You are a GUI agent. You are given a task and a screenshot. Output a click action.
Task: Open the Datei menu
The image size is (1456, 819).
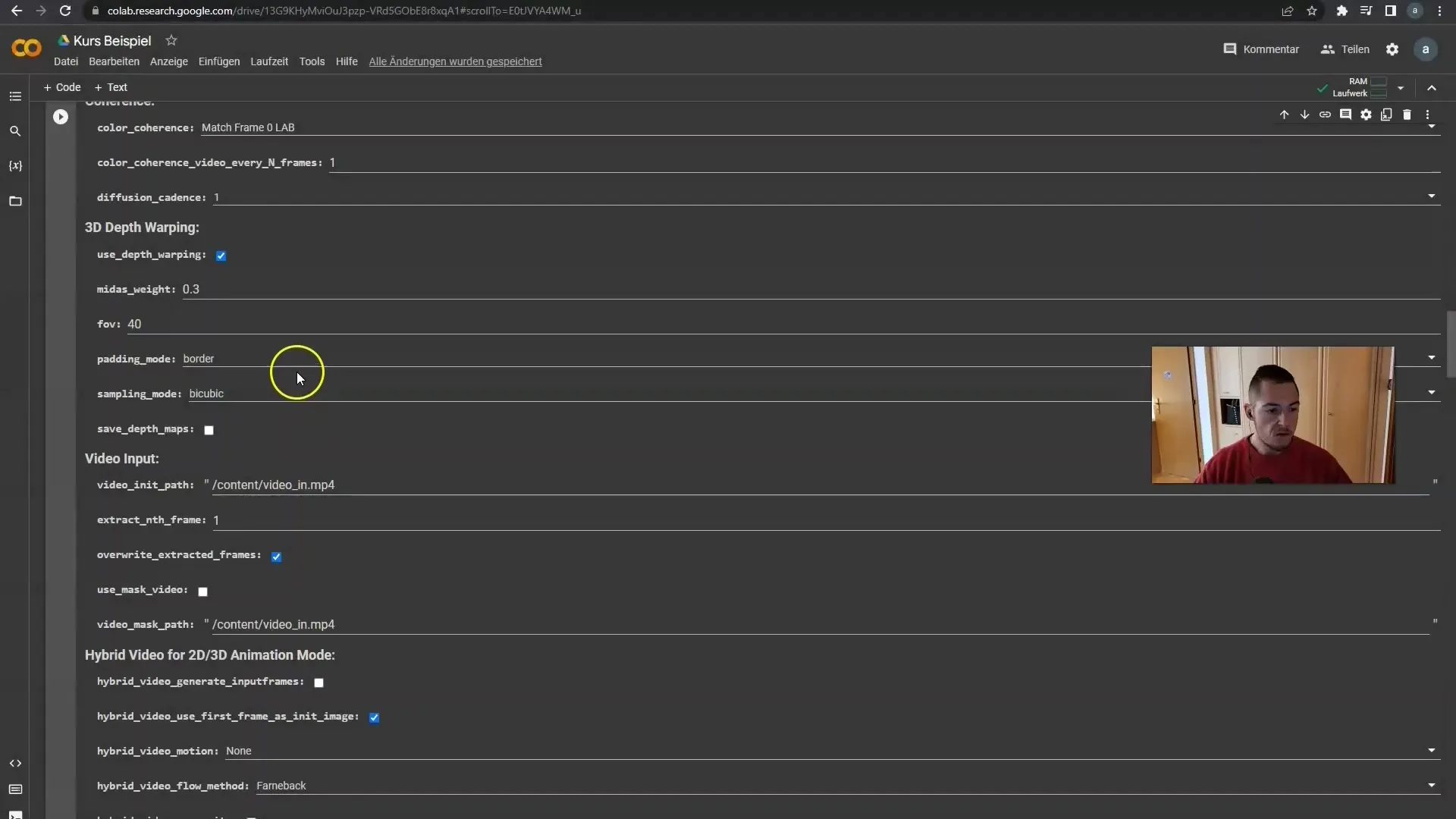click(x=66, y=61)
